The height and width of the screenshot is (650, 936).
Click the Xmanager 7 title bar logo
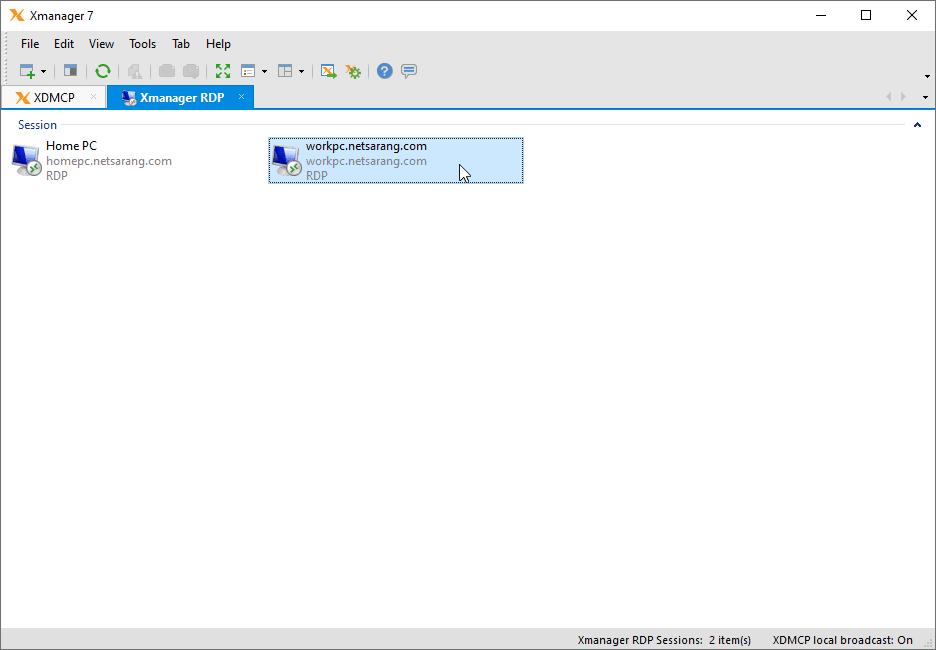[x=17, y=16]
